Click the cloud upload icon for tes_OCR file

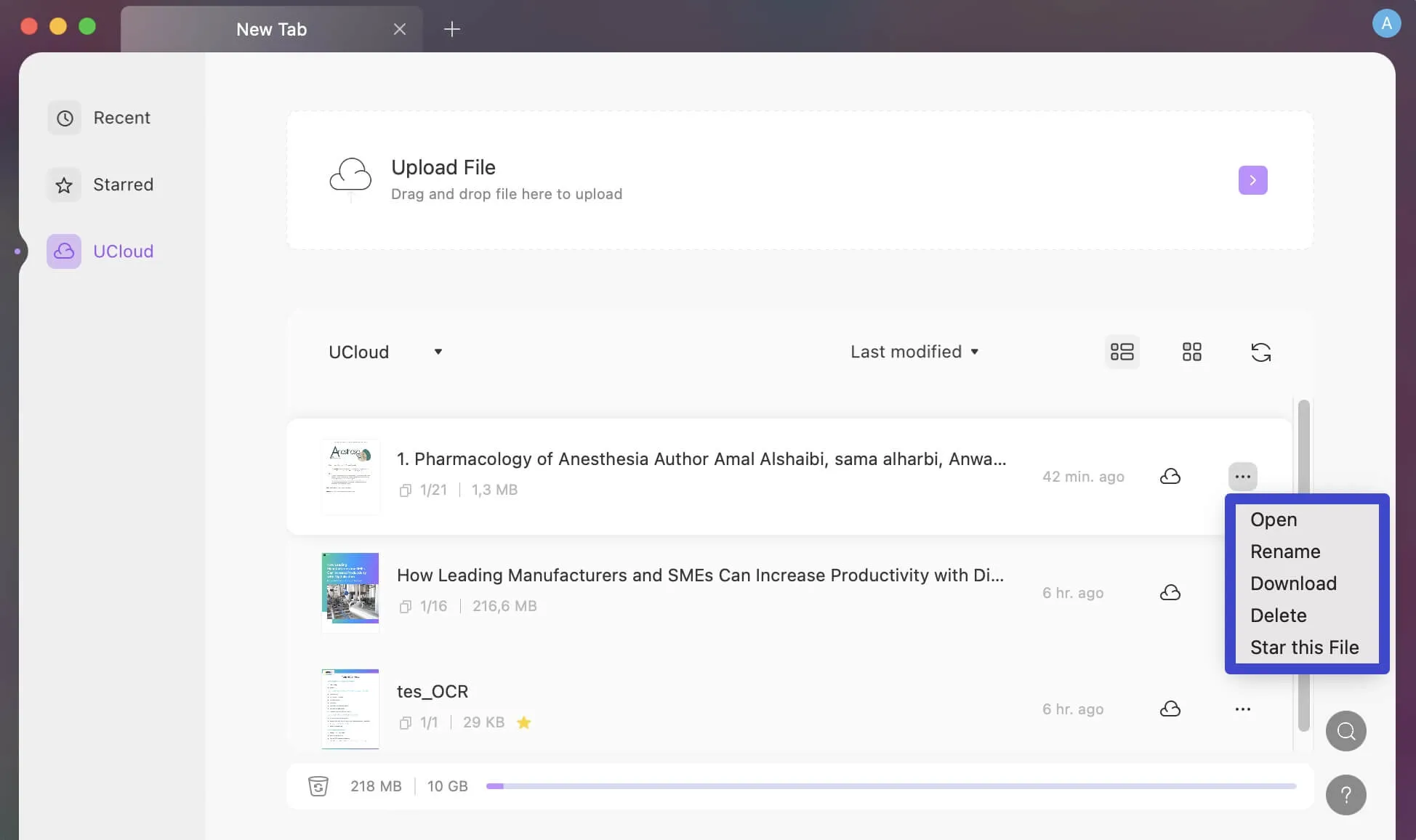coord(1170,709)
